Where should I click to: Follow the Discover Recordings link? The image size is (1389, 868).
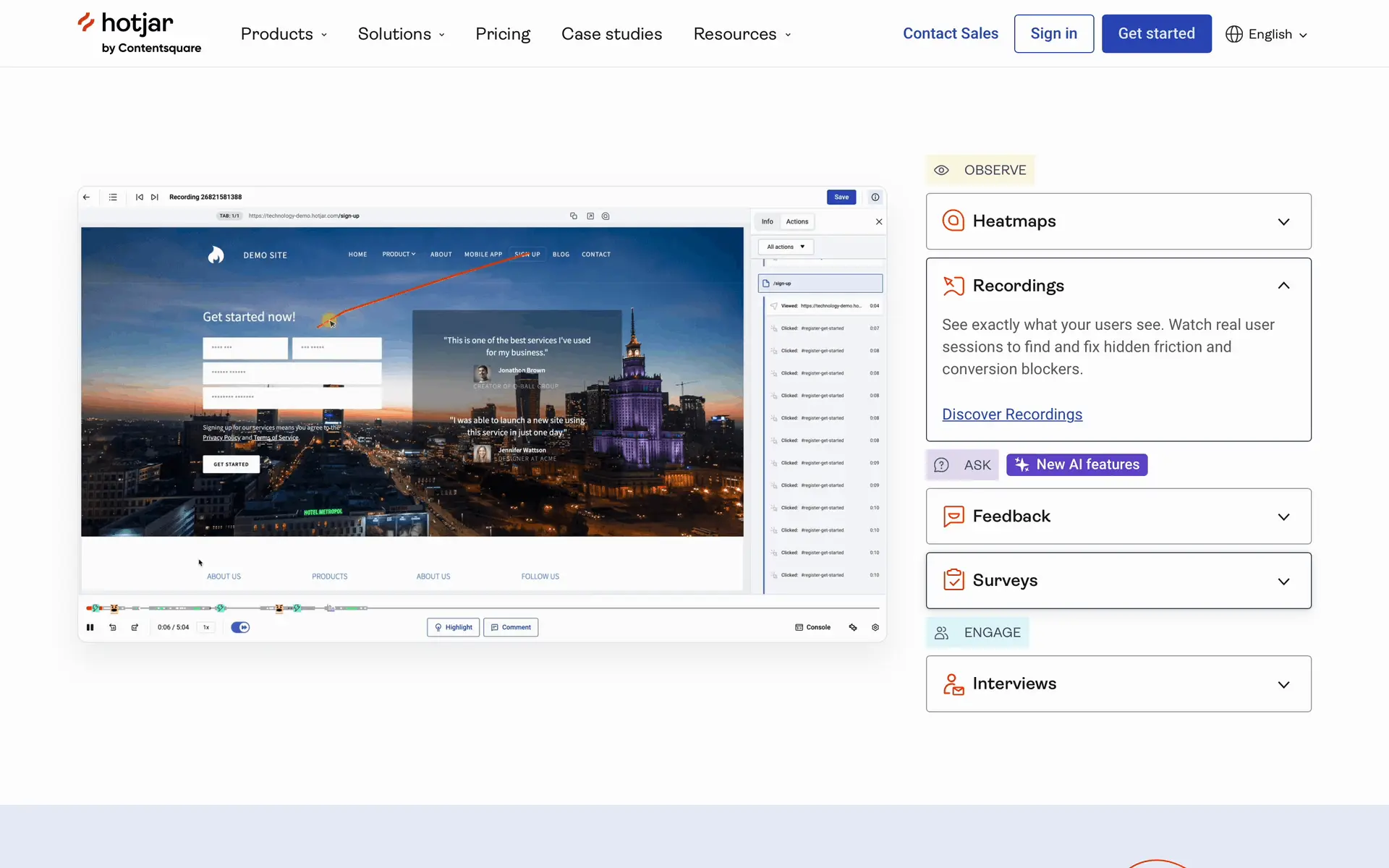1011,414
